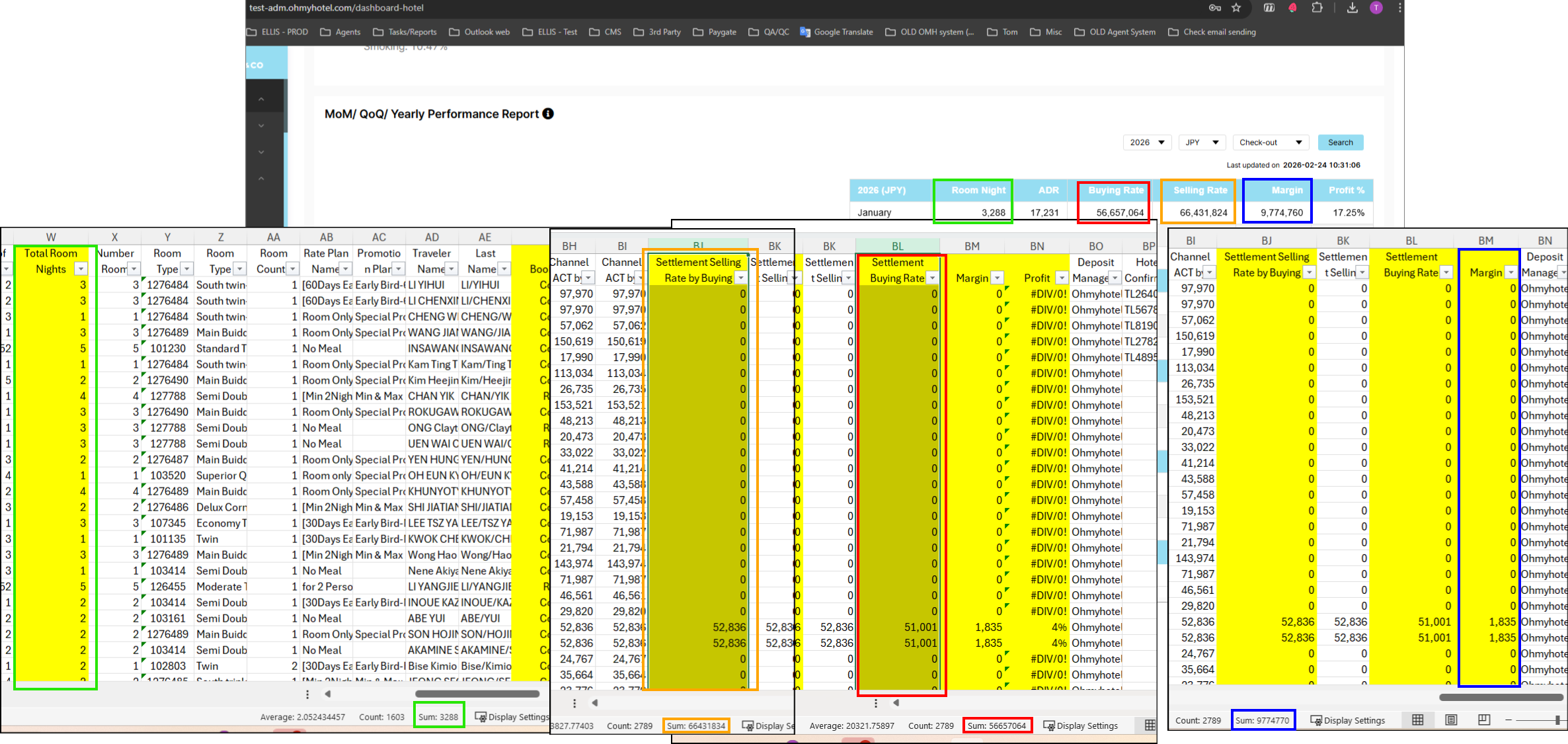
Task: Open the Chrome extensions puzzle icon
Action: (1317, 8)
